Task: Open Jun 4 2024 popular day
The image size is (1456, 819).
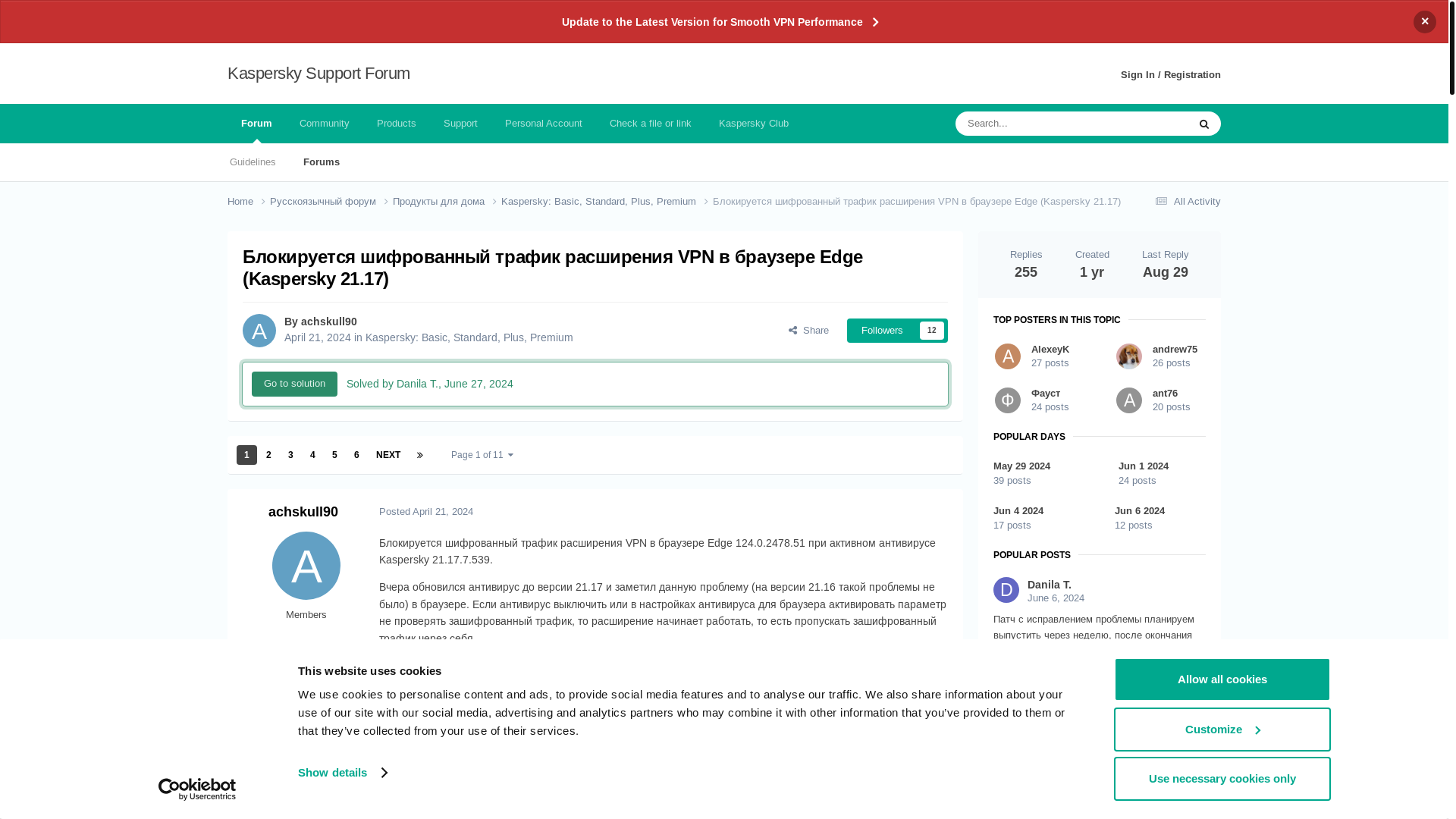Action: click(x=1018, y=511)
